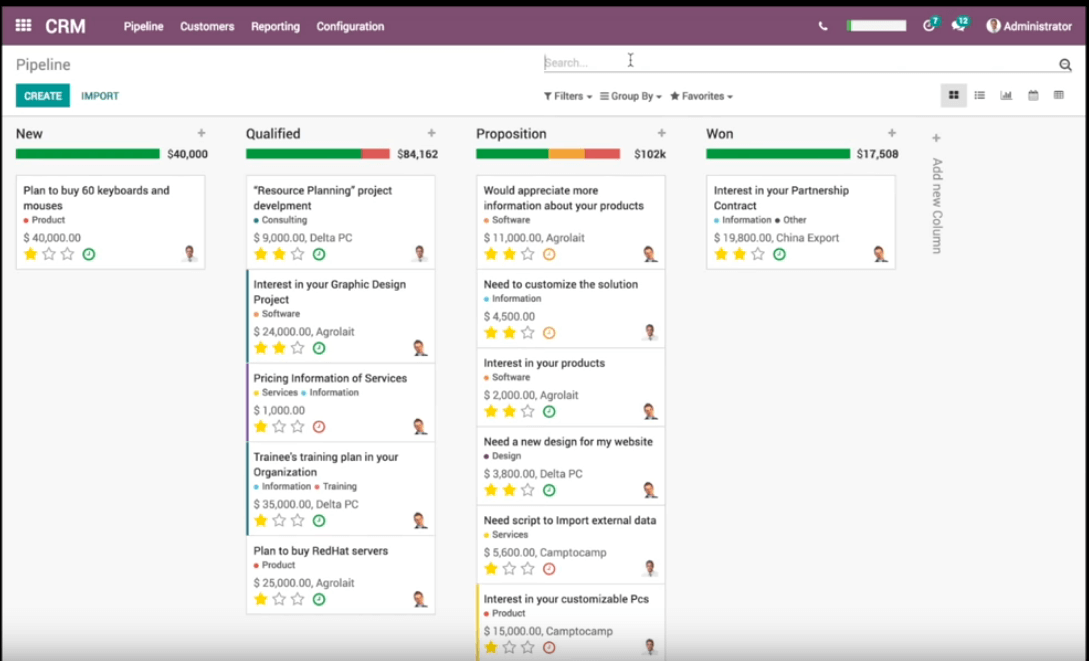Switch to Kanban view icon
1089x661 pixels.
point(954,96)
